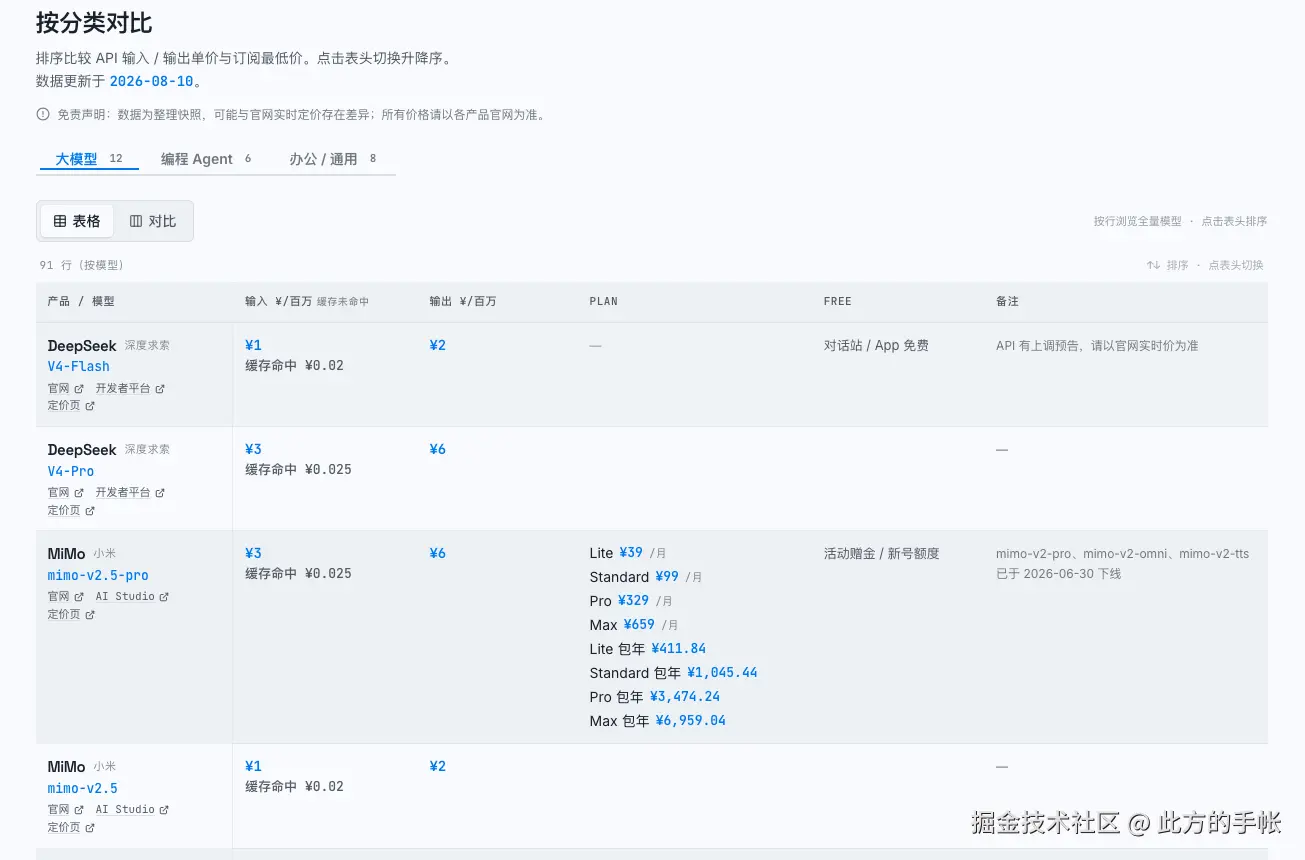Click the API 有上调预告 note
This screenshot has height=860, width=1305.
[x=1097, y=345]
